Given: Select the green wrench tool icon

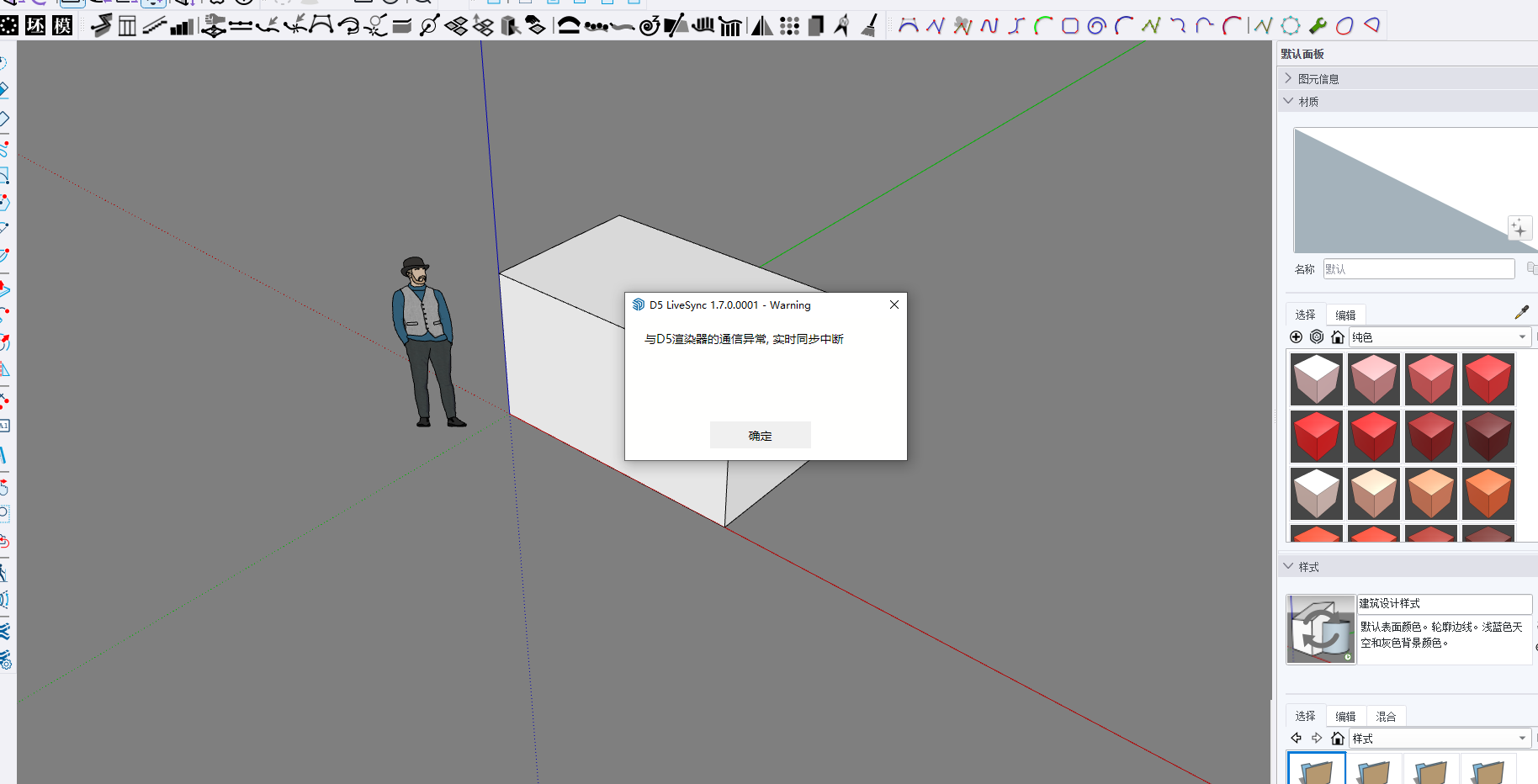Looking at the screenshot, I should click(1318, 25).
